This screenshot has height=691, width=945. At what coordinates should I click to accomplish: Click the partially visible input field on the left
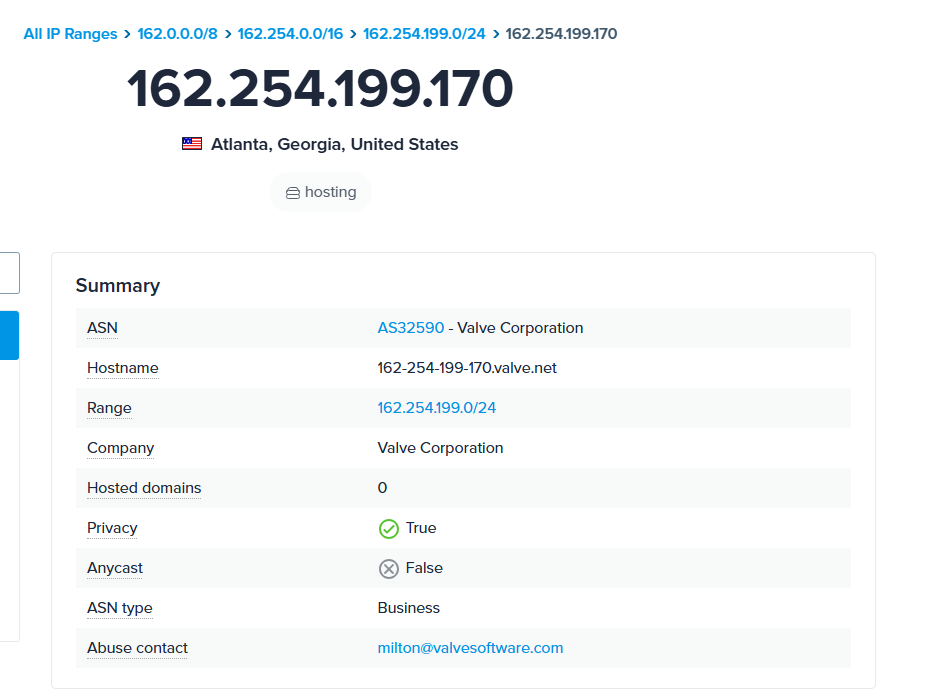click(x=8, y=273)
